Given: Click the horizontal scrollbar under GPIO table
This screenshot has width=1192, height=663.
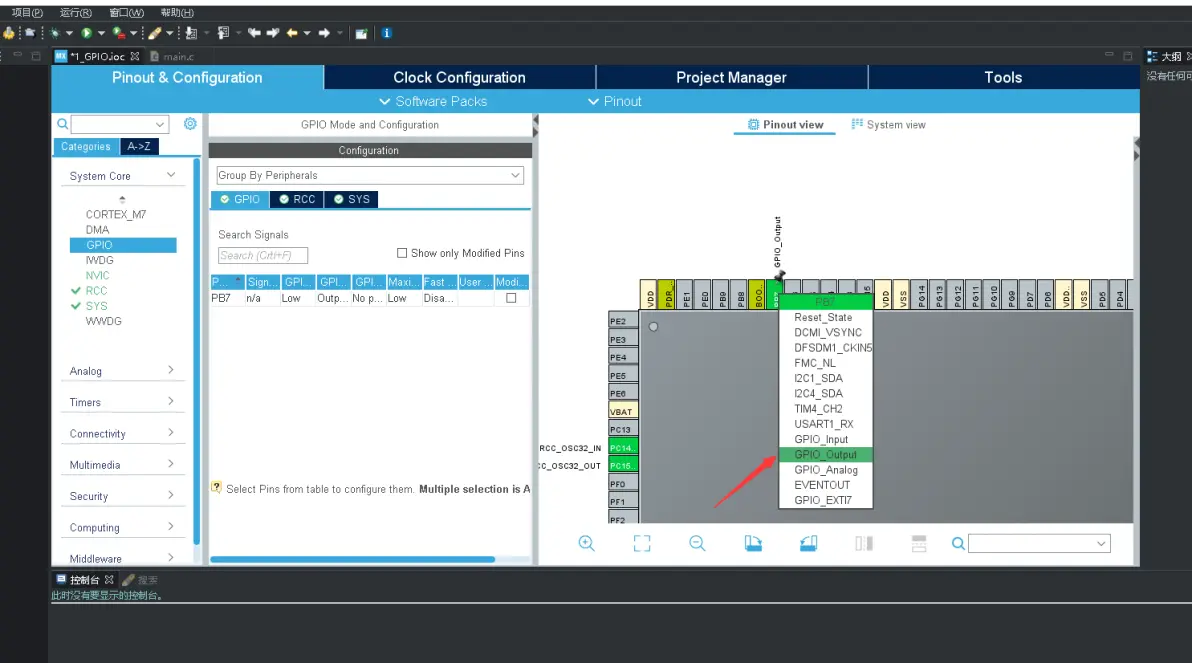Looking at the screenshot, I should click(352, 559).
